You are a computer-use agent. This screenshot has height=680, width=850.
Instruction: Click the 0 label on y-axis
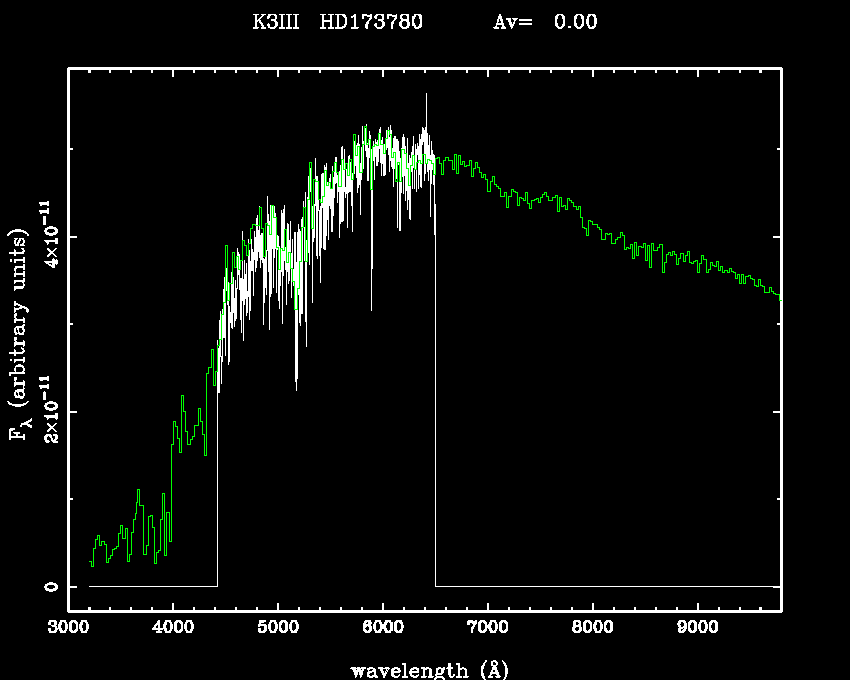pos(49,587)
